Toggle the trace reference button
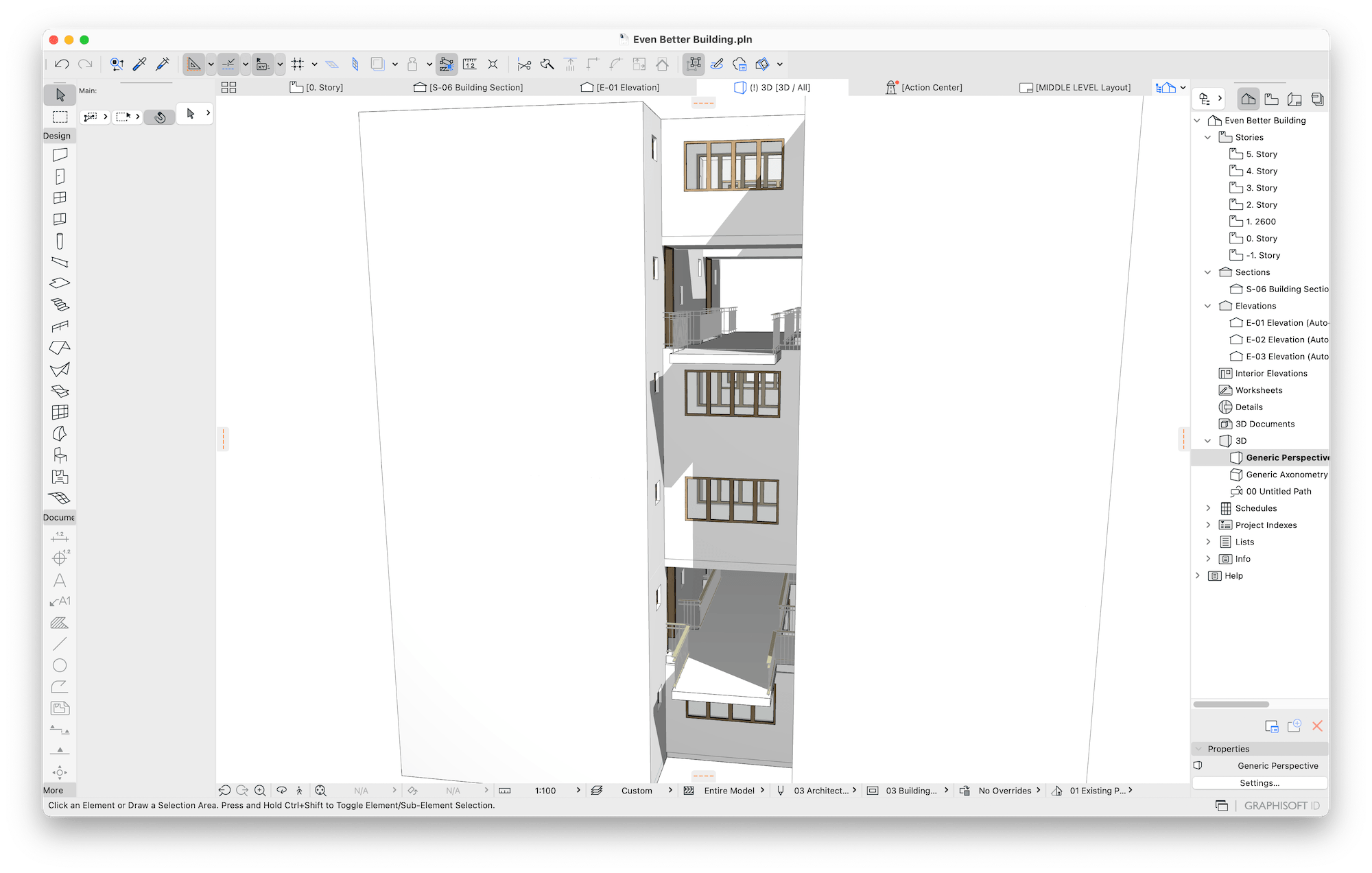The image size is (1372, 873). coord(377,64)
